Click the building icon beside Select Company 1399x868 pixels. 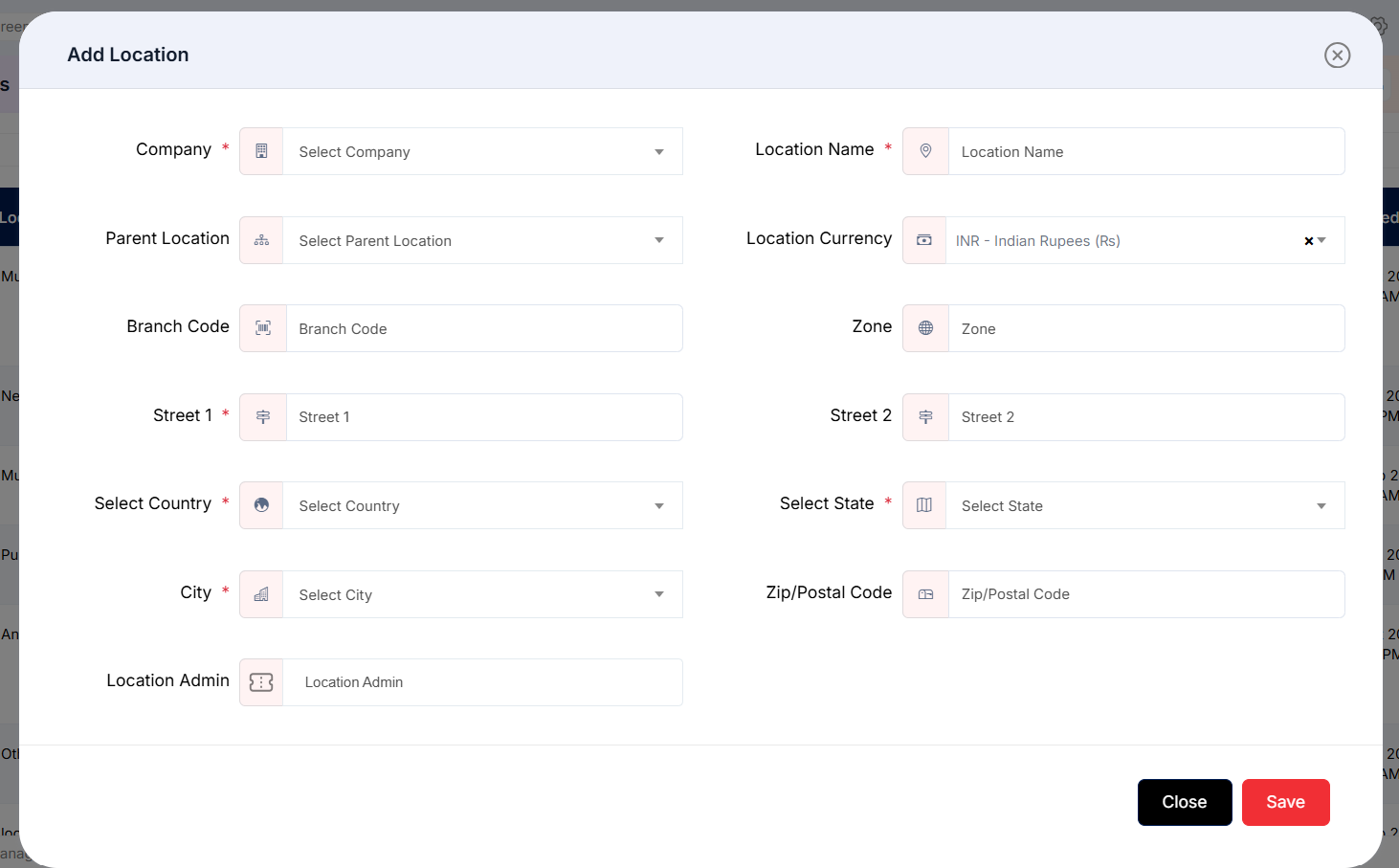[x=261, y=151]
